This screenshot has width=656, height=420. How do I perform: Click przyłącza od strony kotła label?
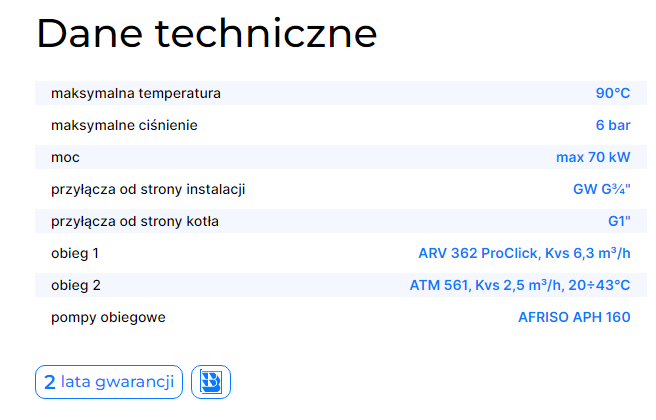point(135,222)
